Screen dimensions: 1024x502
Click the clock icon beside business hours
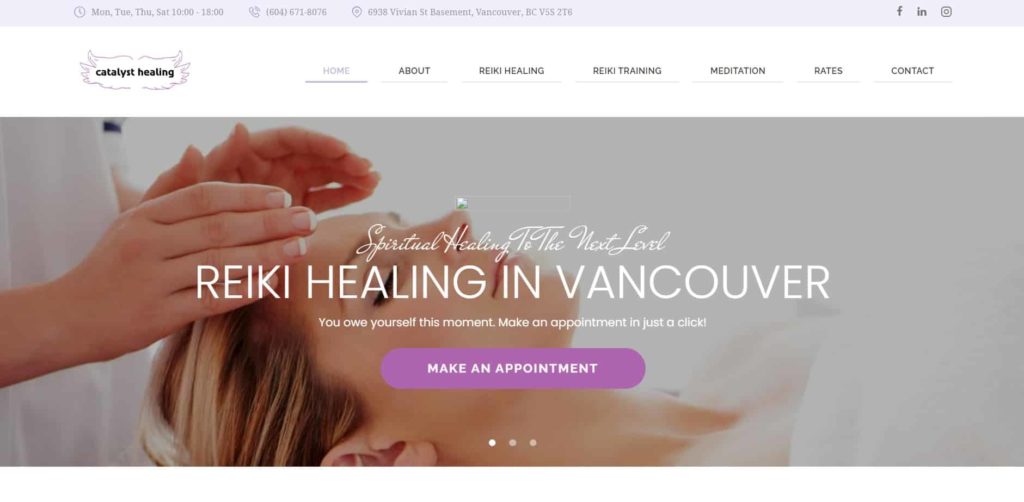(x=80, y=12)
